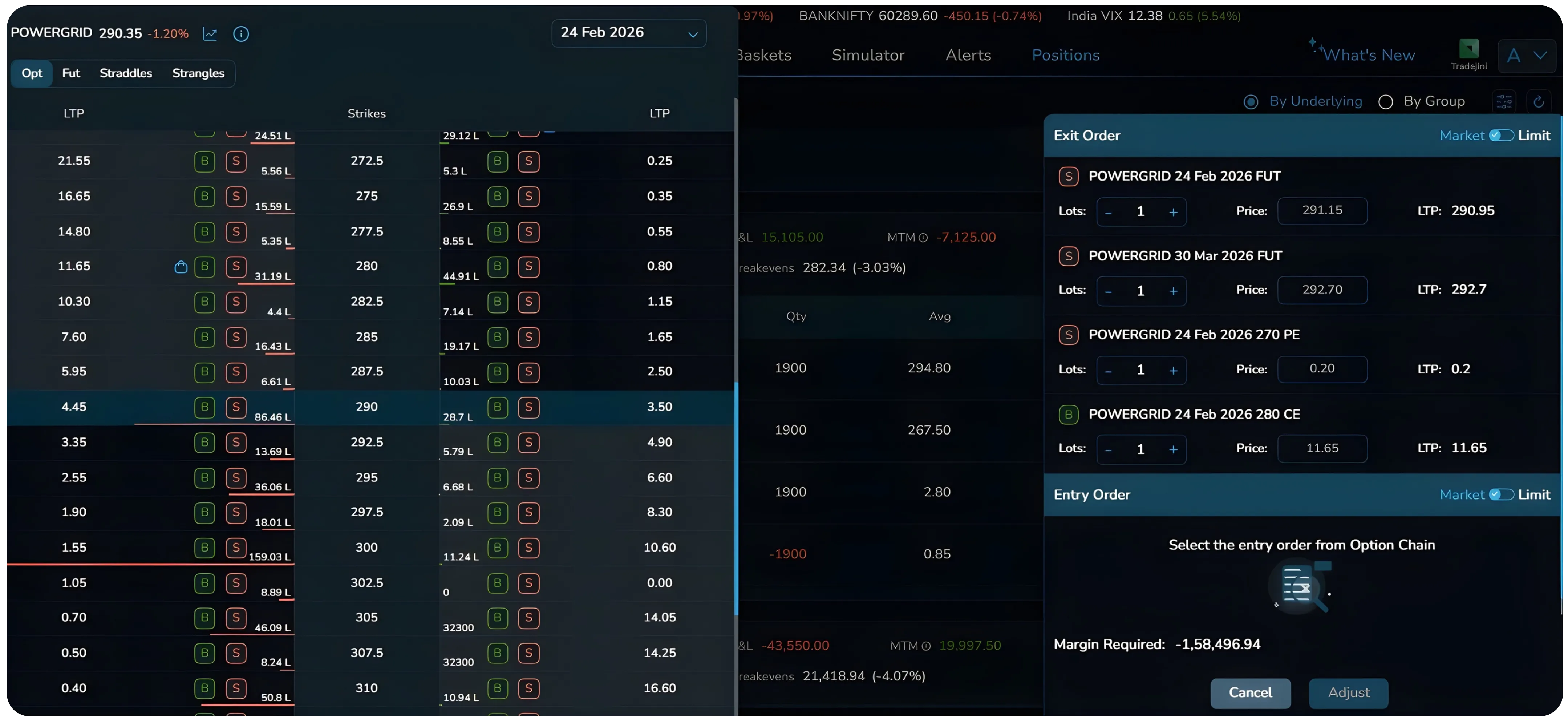The width and height of the screenshot is (1568, 723).
Task: Refresh positions using the reload icon
Action: (1539, 101)
